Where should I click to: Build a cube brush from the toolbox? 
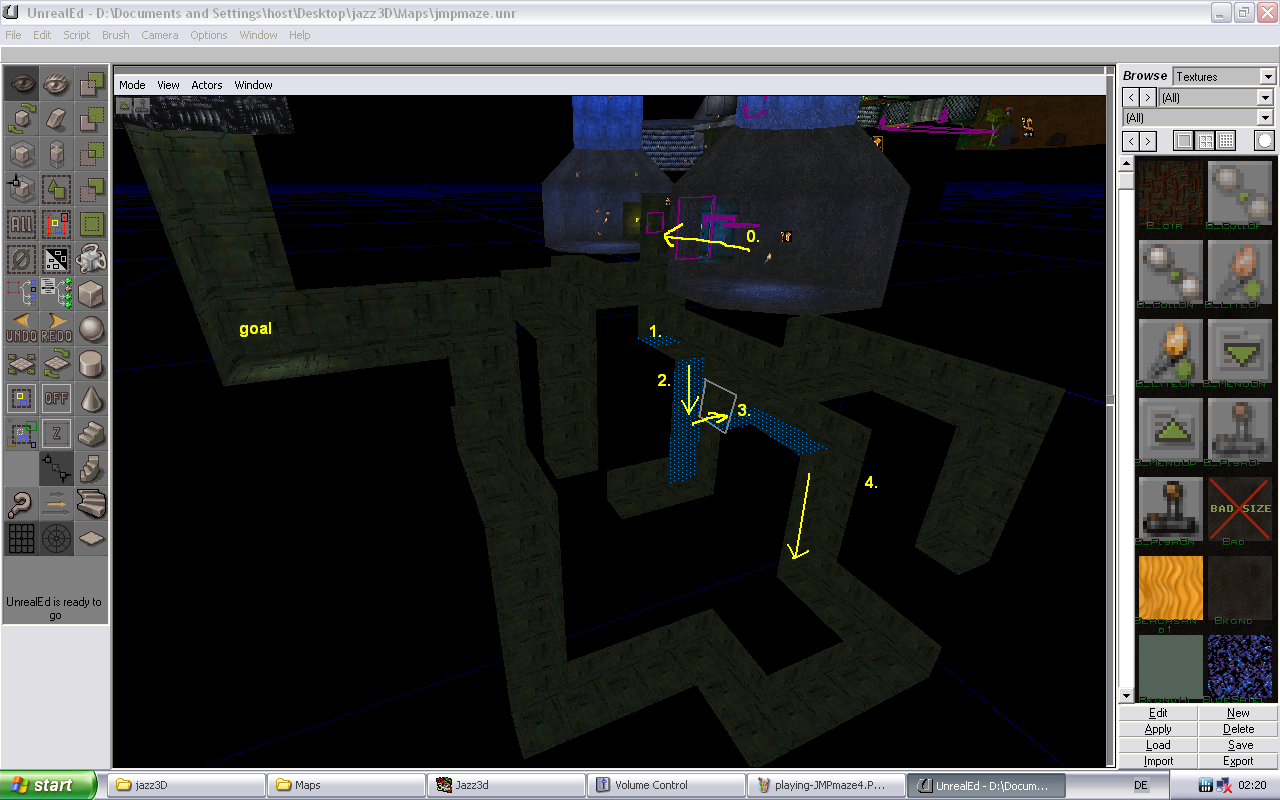tap(91, 295)
